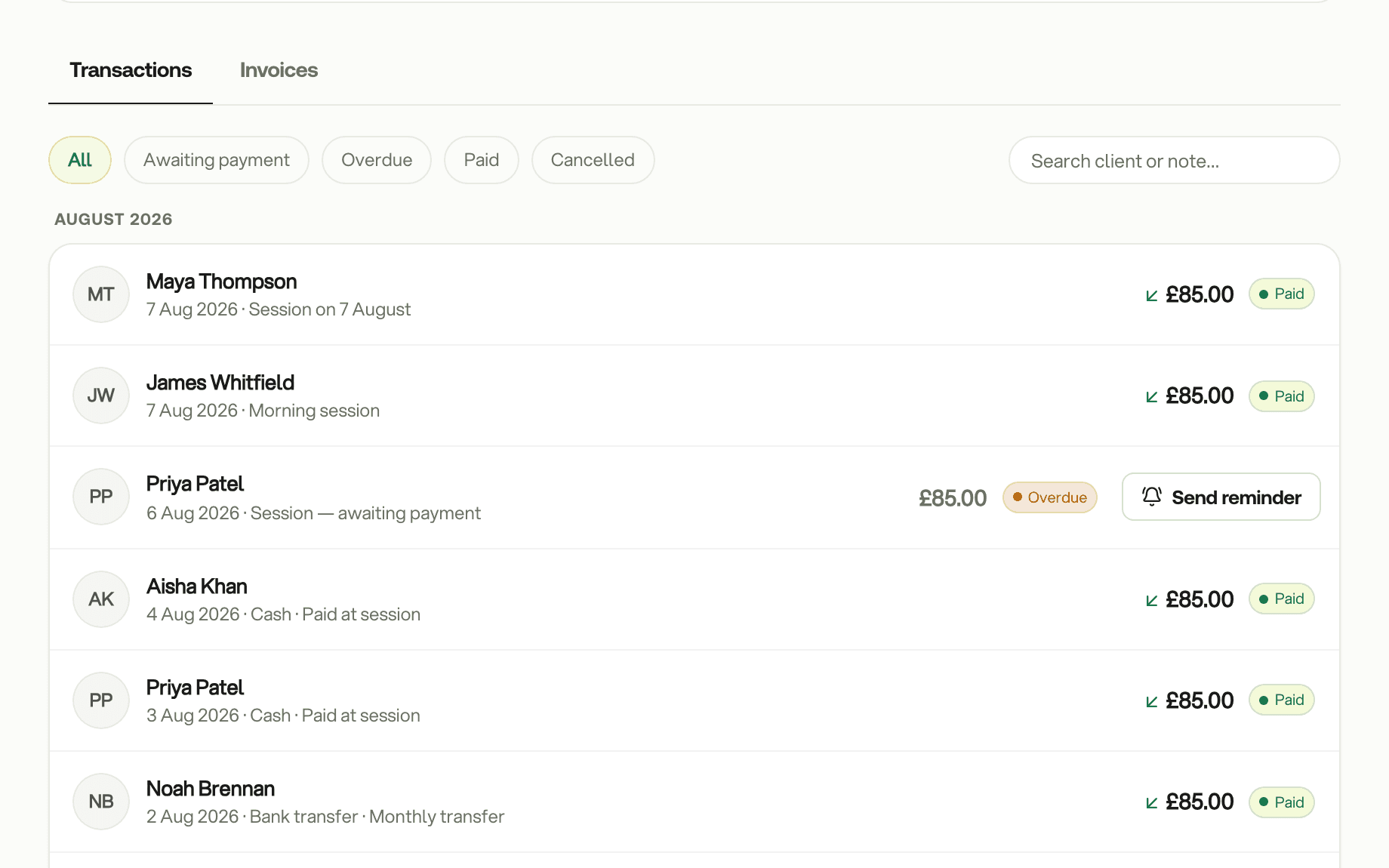Open James Whitfield's transaction name
Viewport: 1389px width, 868px height.
tap(220, 383)
